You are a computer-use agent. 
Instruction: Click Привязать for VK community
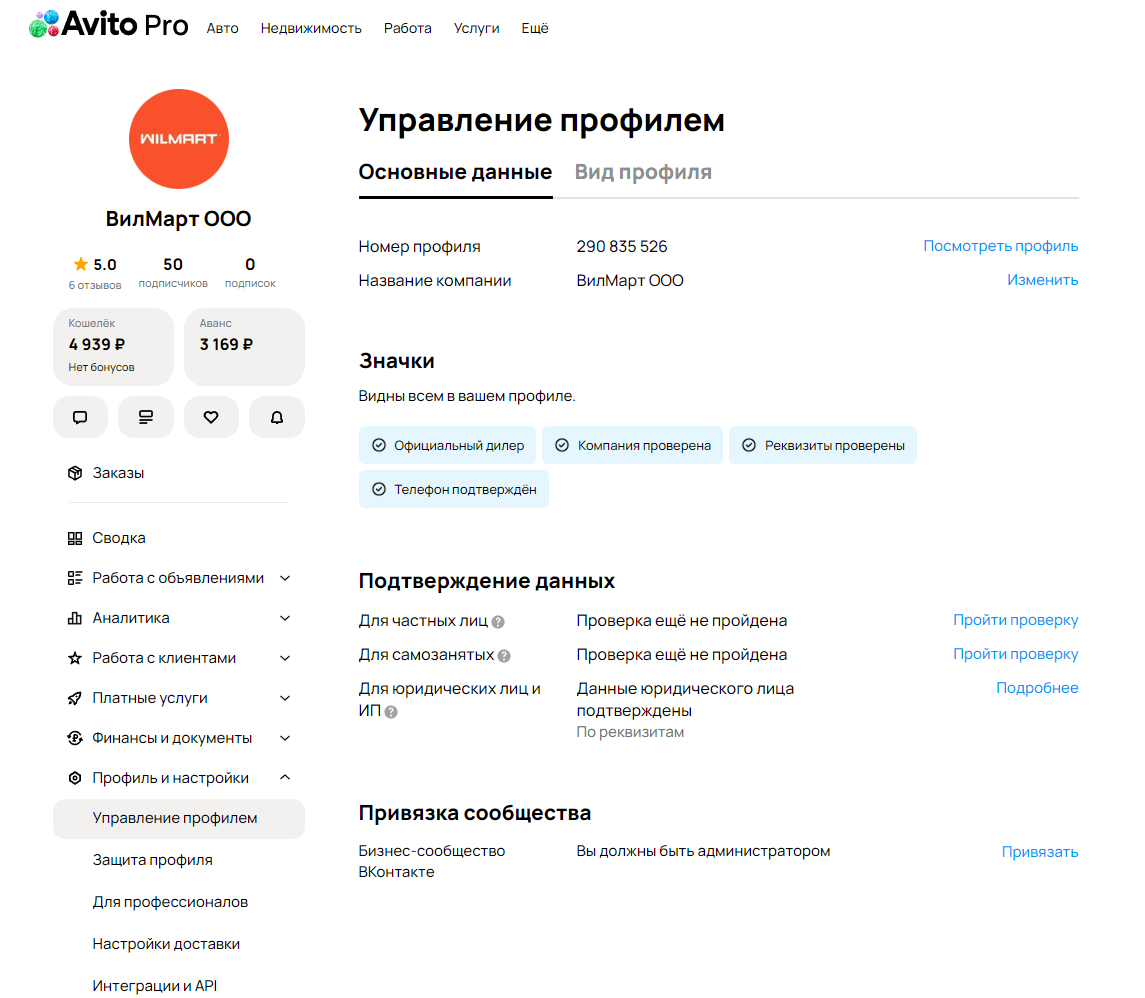pyautogui.click(x=1040, y=852)
